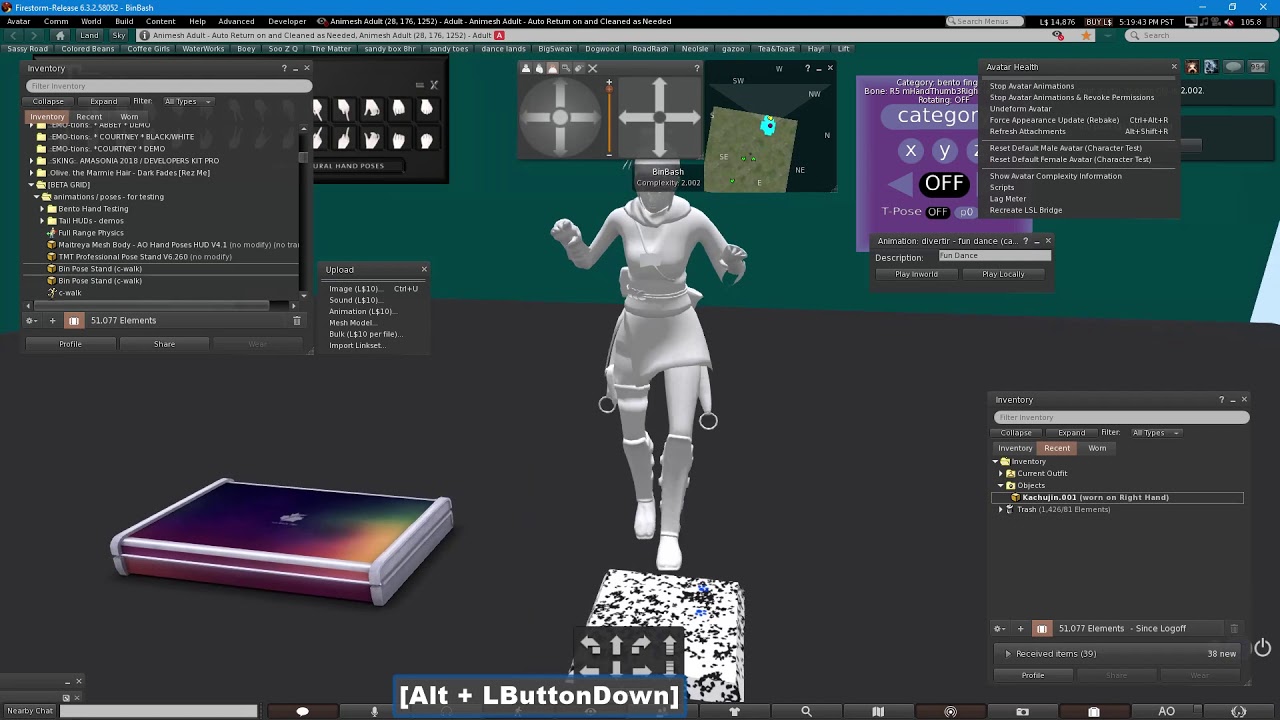Click the power icon at right edge
This screenshot has width=1280, height=720.
(x=1262, y=648)
